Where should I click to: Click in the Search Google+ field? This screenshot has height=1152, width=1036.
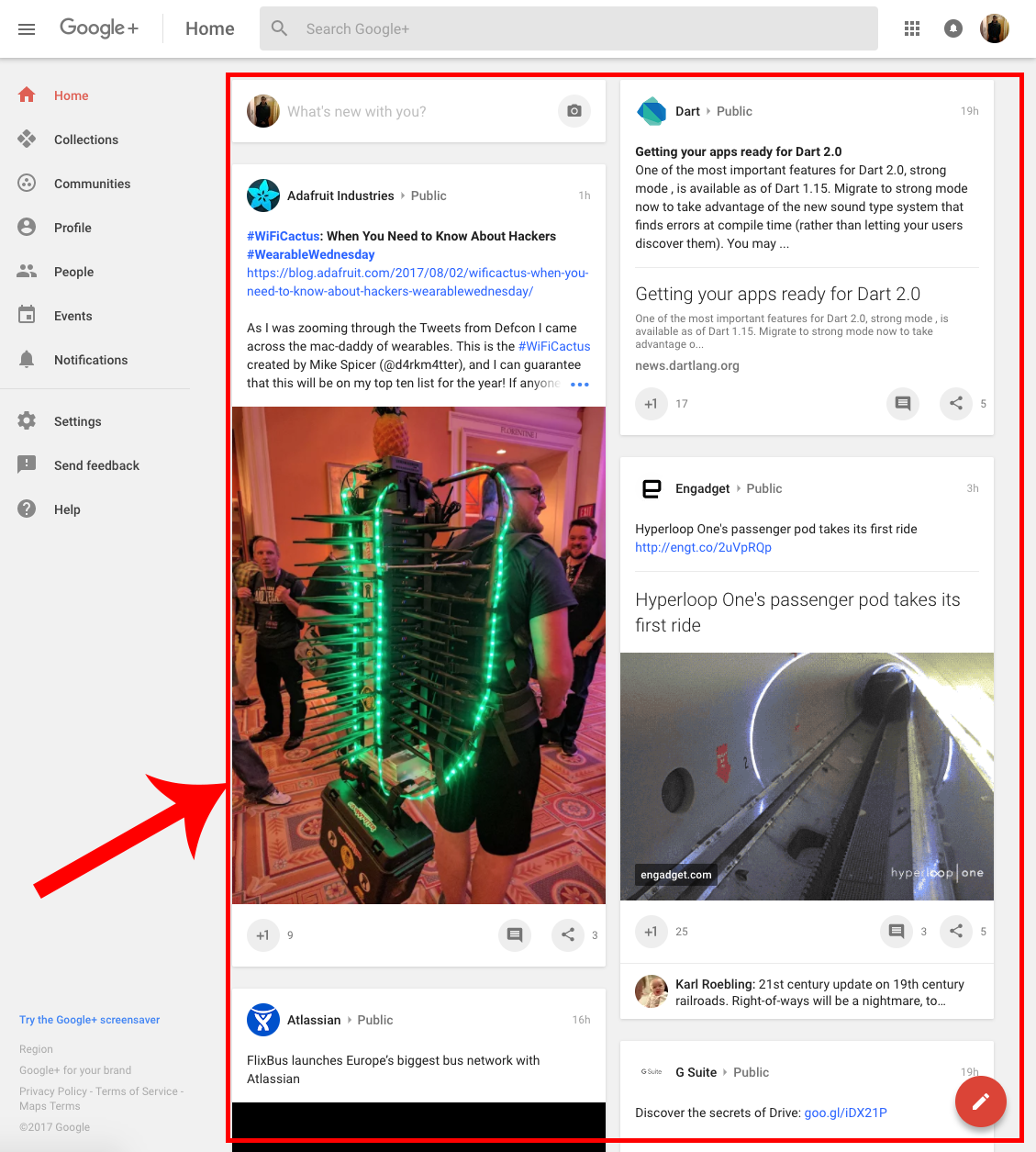[569, 28]
